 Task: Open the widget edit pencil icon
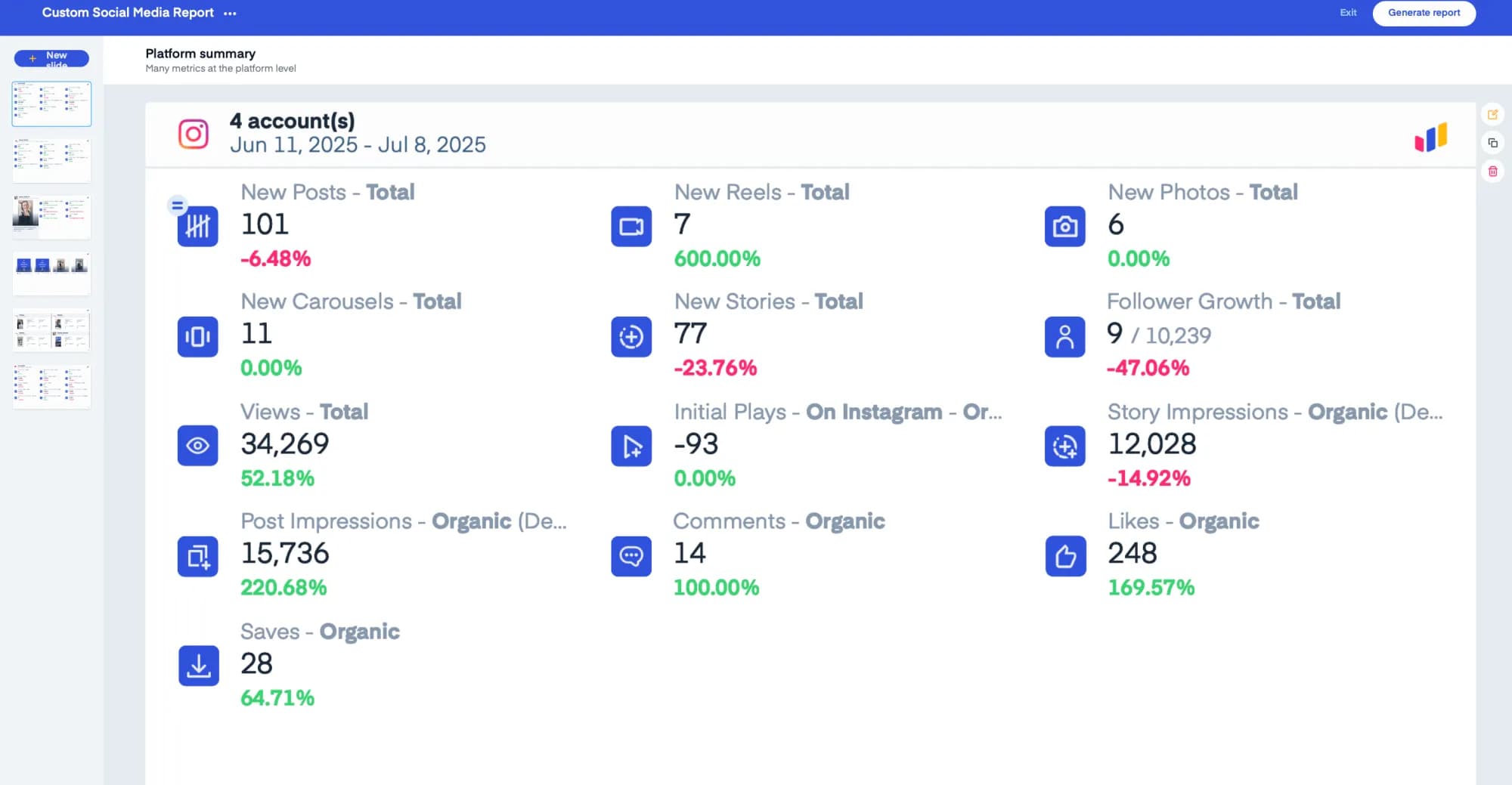pos(1493,114)
